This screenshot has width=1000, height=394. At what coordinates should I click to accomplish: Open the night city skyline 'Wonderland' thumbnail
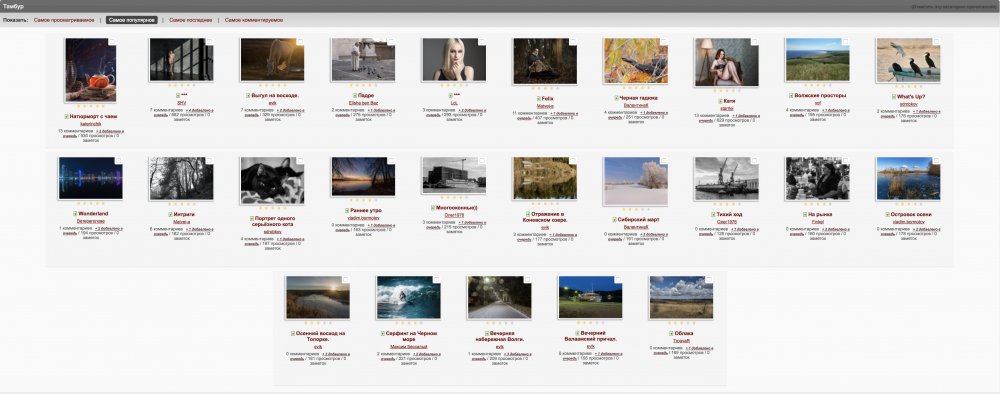[91, 179]
